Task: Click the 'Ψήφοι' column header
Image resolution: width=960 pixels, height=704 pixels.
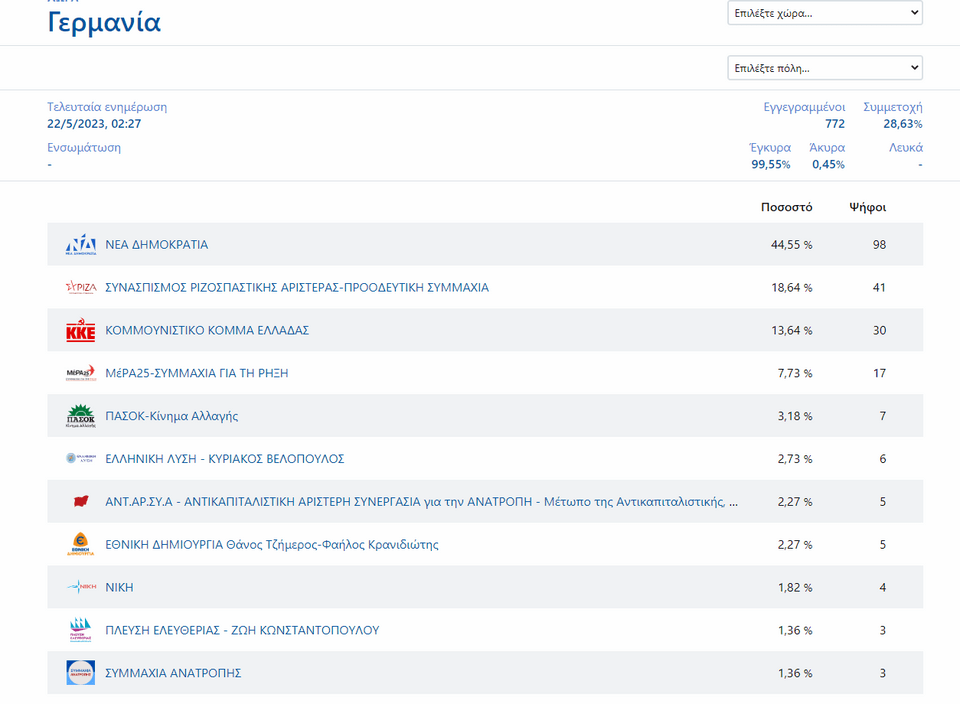Action: click(868, 207)
